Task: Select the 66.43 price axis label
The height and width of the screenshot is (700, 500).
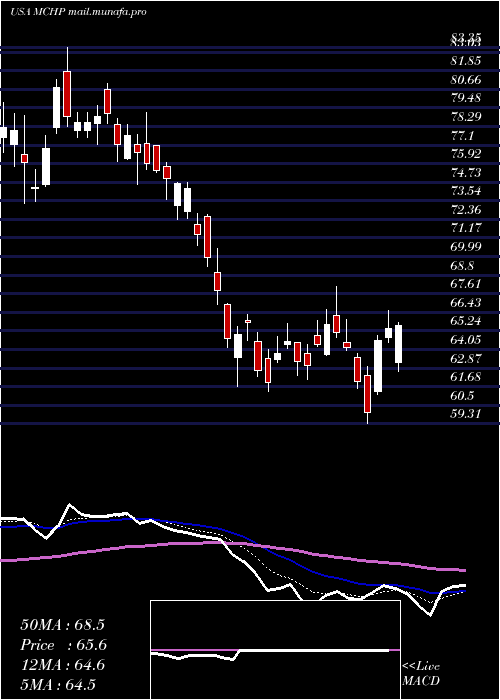Action: click(465, 303)
